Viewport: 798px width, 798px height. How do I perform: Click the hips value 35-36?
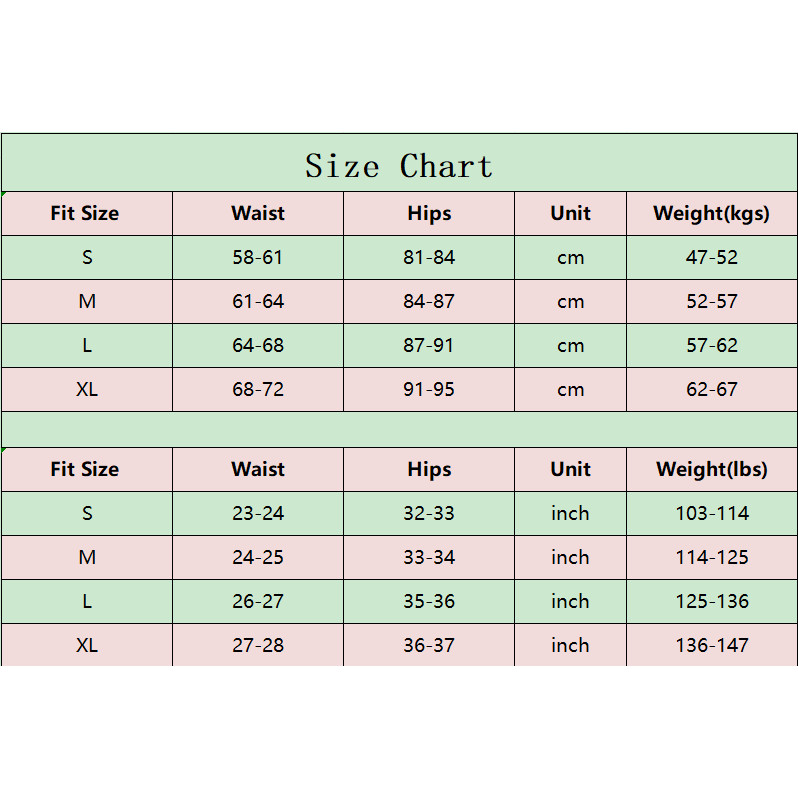pyautogui.click(x=429, y=601)
